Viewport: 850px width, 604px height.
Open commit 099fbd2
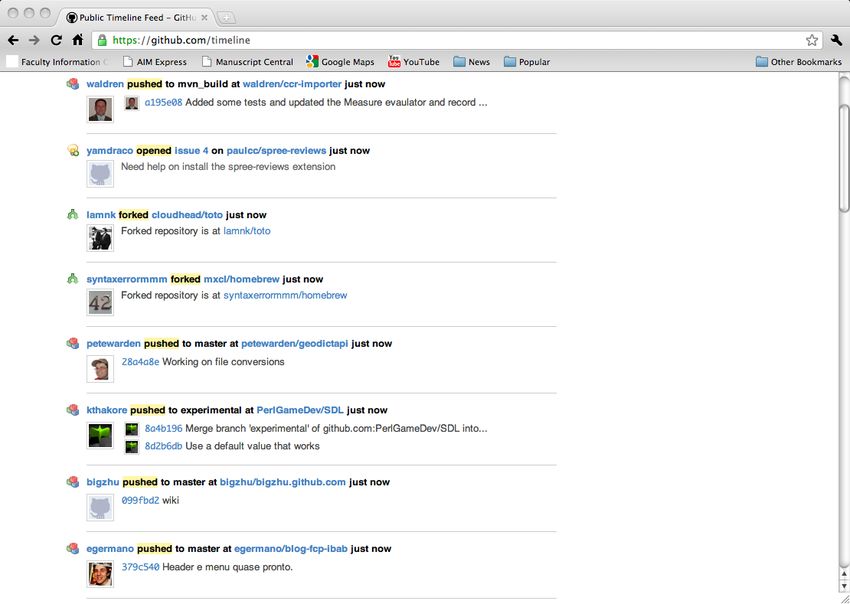coord(140,500)
